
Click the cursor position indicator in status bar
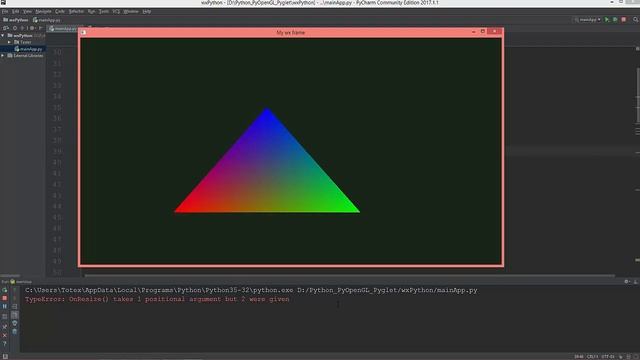point(579,357)
